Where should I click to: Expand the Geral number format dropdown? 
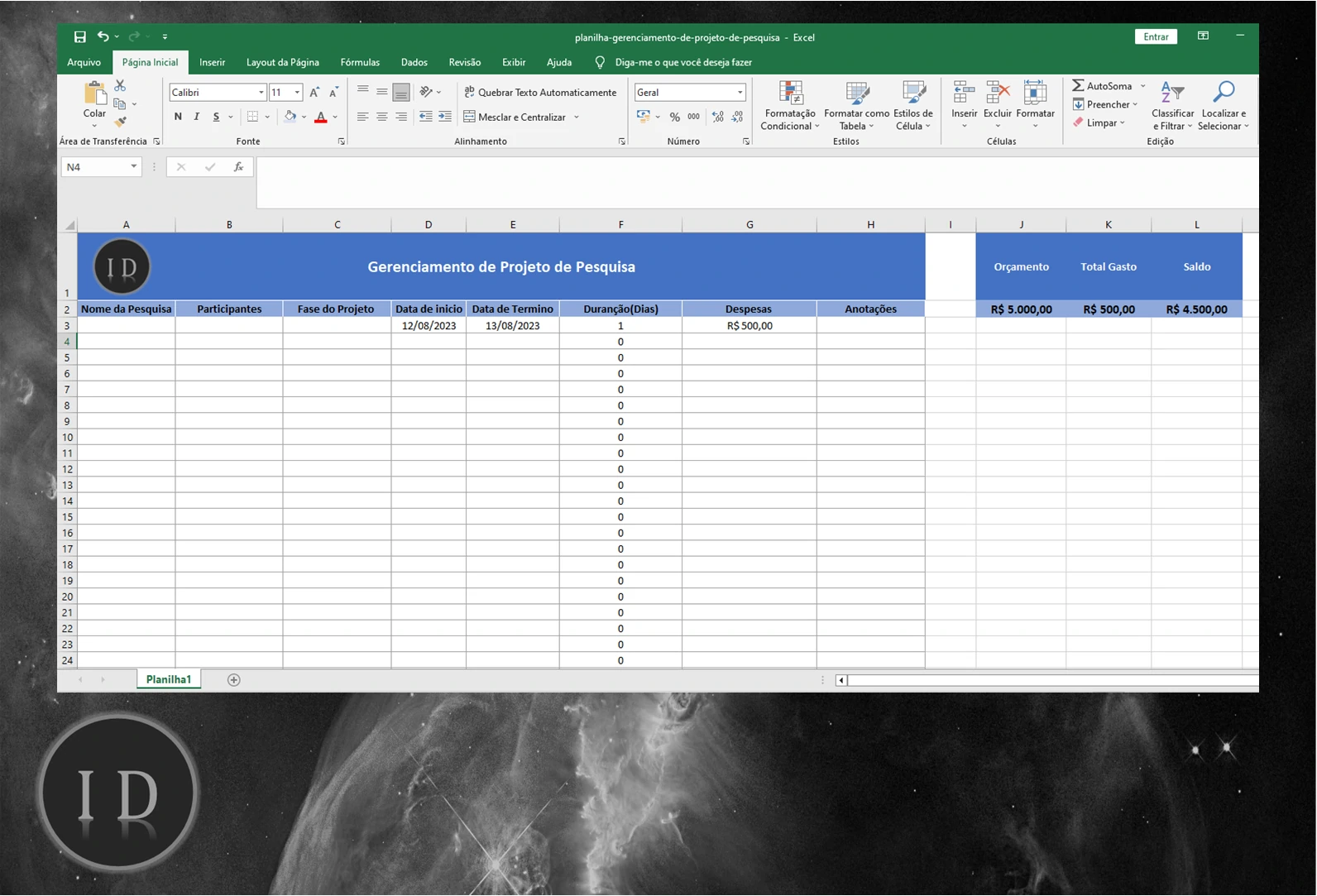tap(740, 93)
